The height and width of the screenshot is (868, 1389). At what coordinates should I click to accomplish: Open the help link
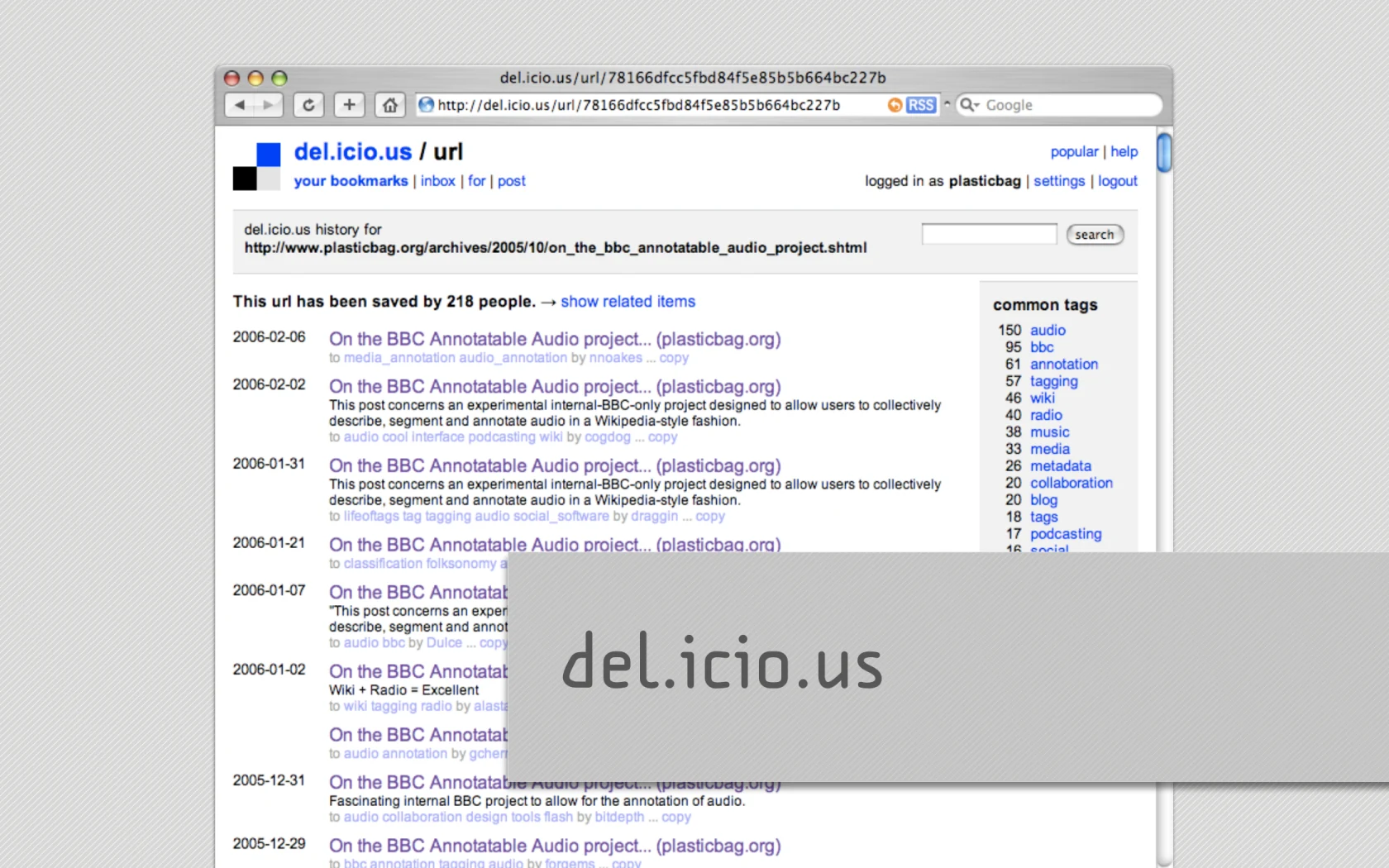coord(1124,152)
